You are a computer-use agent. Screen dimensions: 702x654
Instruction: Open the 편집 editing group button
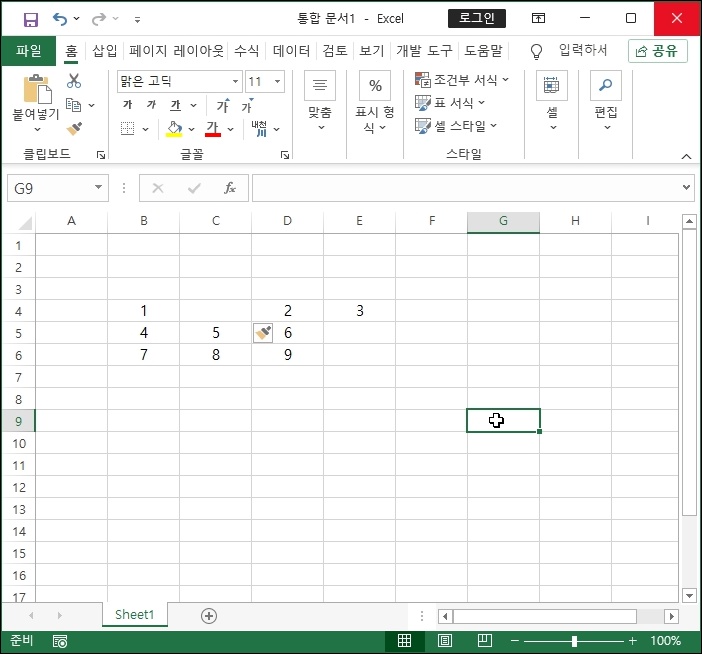606,101
